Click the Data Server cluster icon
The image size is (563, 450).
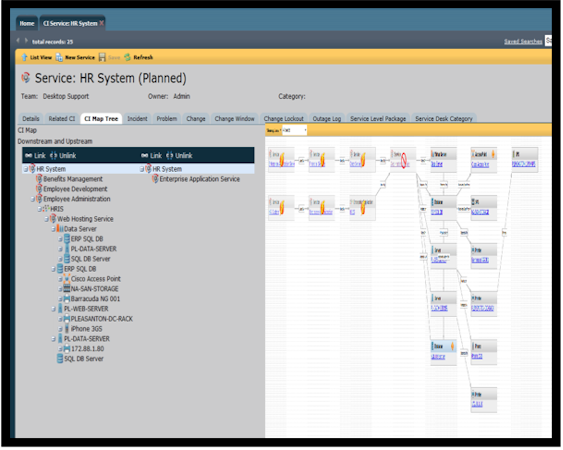60,229
